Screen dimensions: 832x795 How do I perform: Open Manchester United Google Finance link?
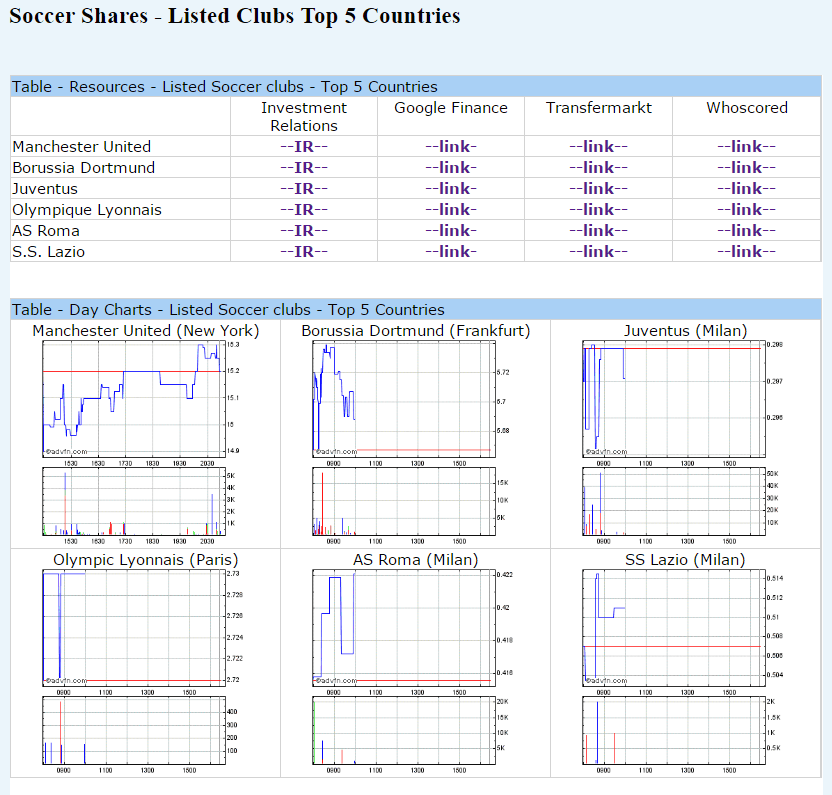(451, 146)
